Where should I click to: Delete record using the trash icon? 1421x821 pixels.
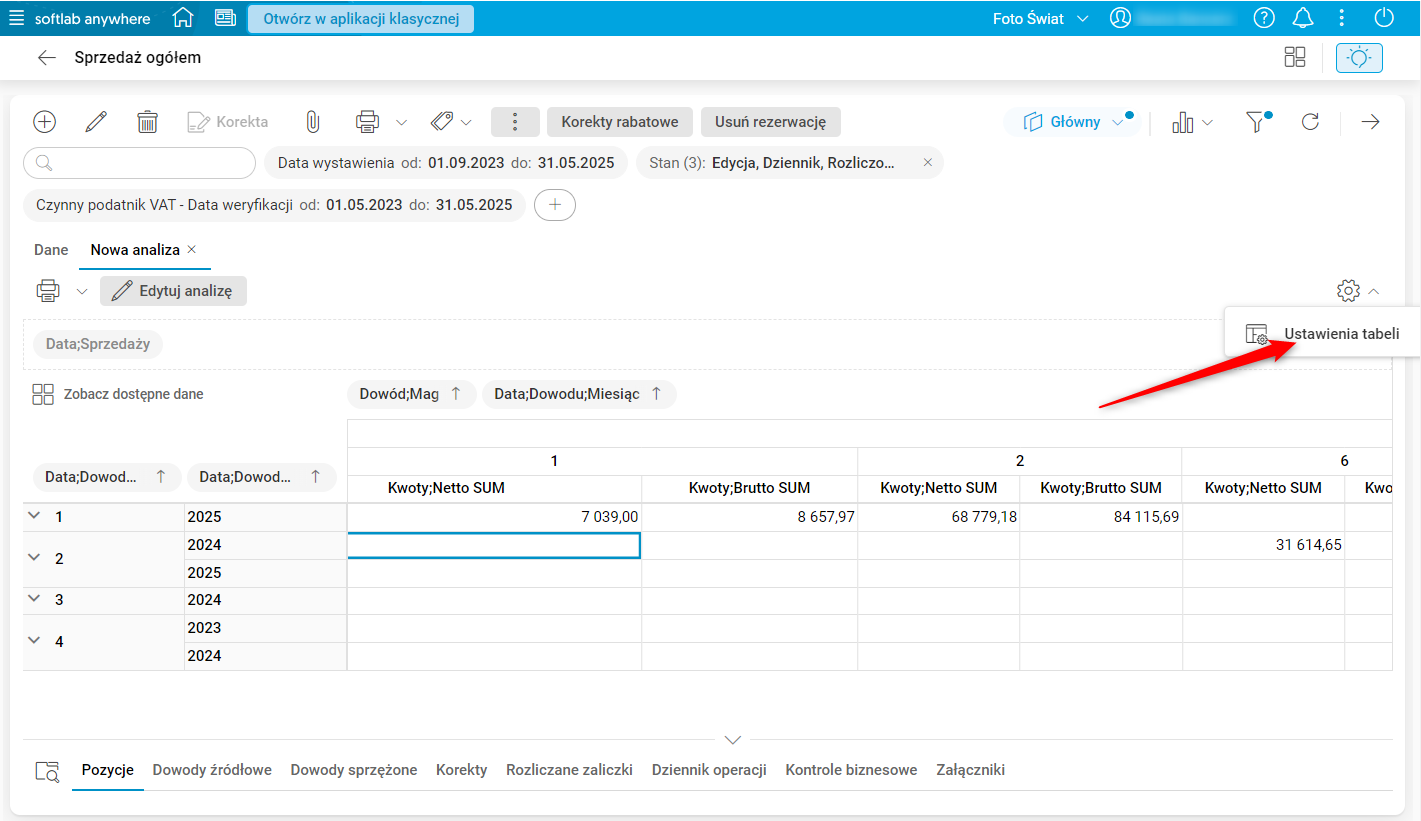pos(148,122)
